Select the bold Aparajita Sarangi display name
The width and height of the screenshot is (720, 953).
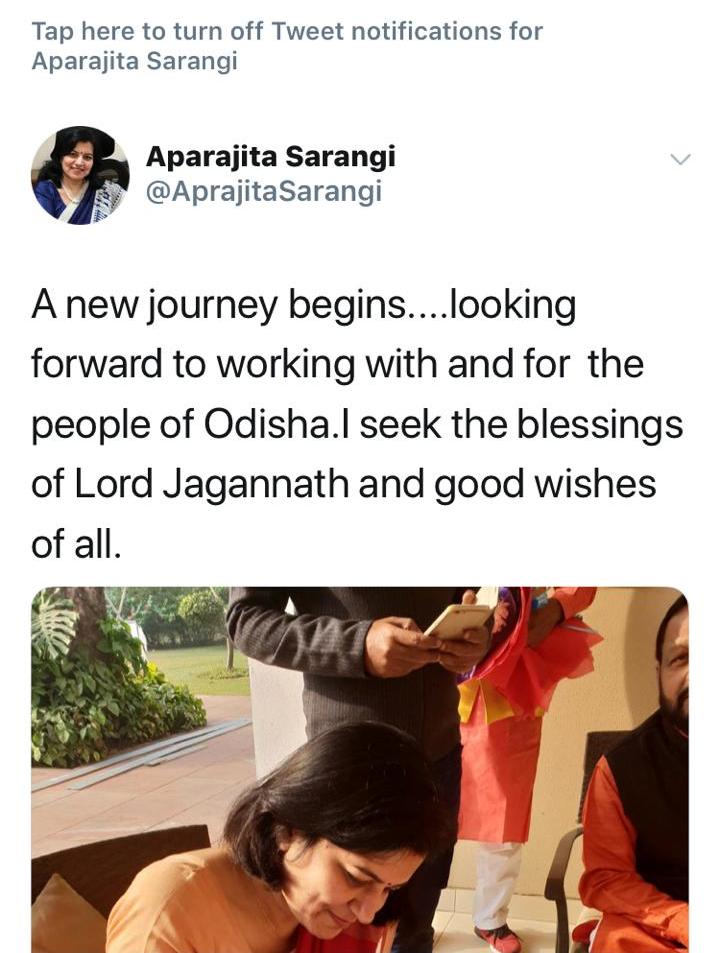[270, 157]
